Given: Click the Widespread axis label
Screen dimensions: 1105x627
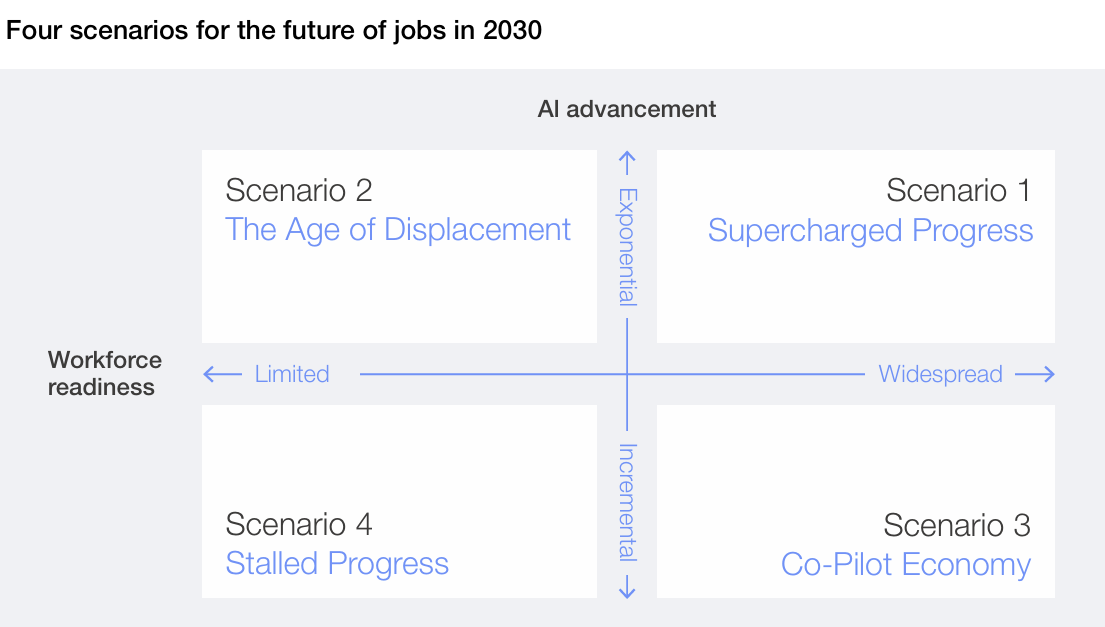Looking at the screenshot, I should [940, 375].
